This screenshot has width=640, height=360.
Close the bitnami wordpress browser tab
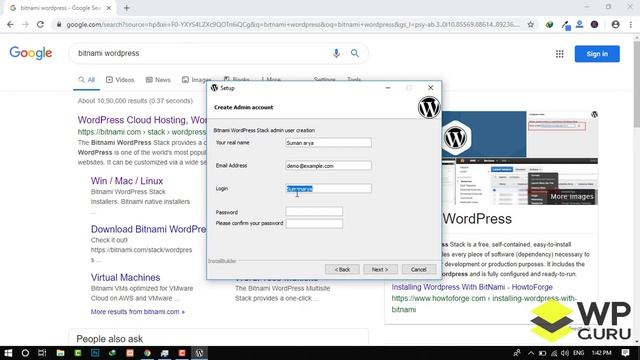tap(109, 8)
